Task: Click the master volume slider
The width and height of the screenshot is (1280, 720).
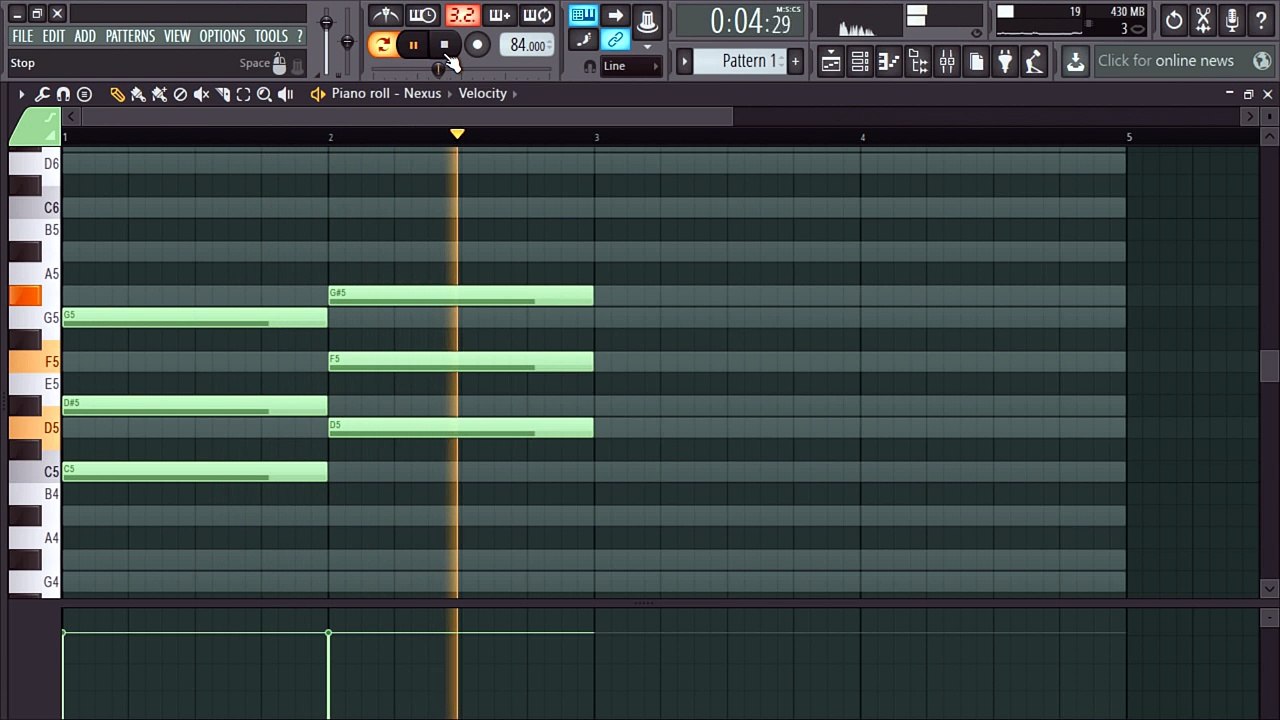Action: point(326,40)
